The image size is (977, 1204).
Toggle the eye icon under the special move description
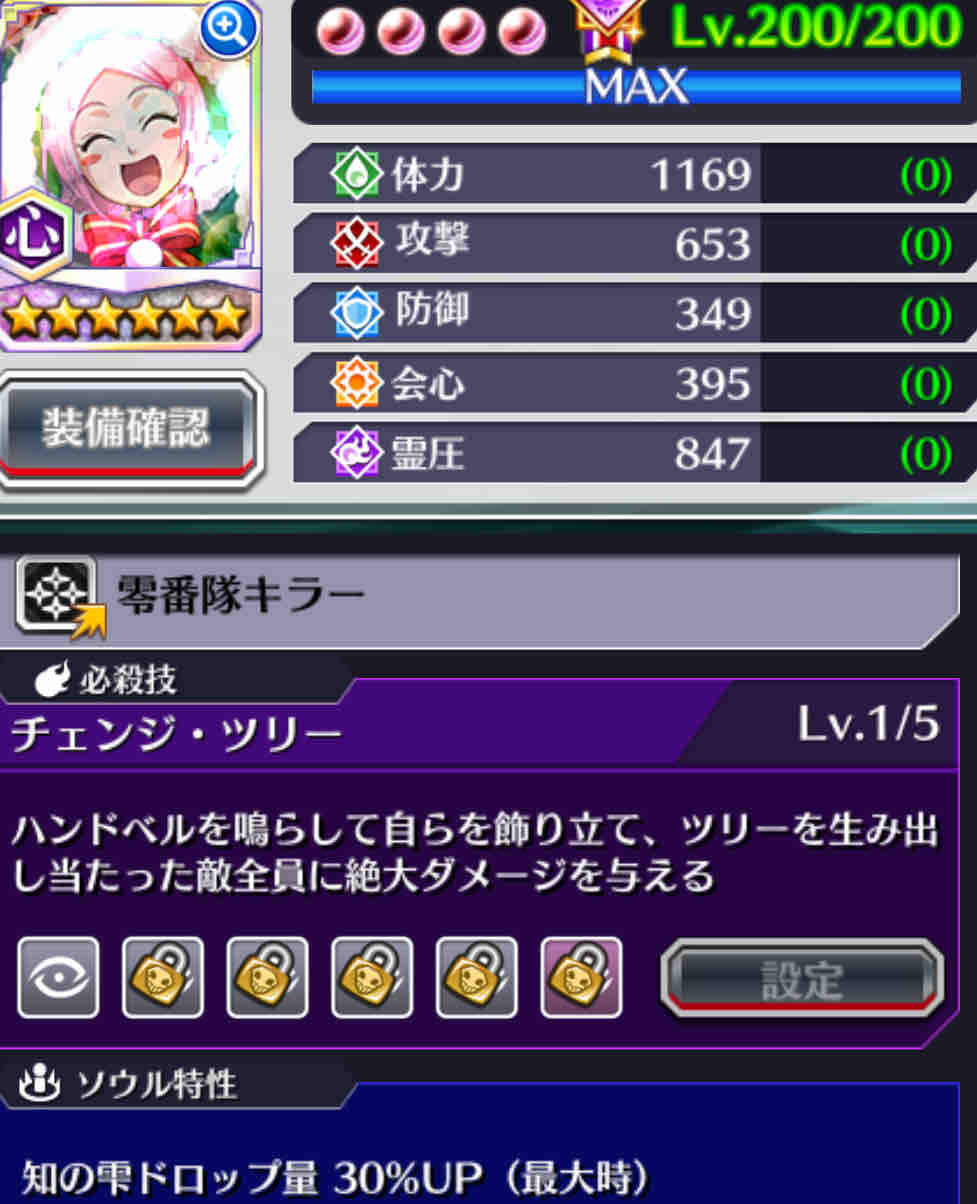pyautogui.click(x=58, y=977)
